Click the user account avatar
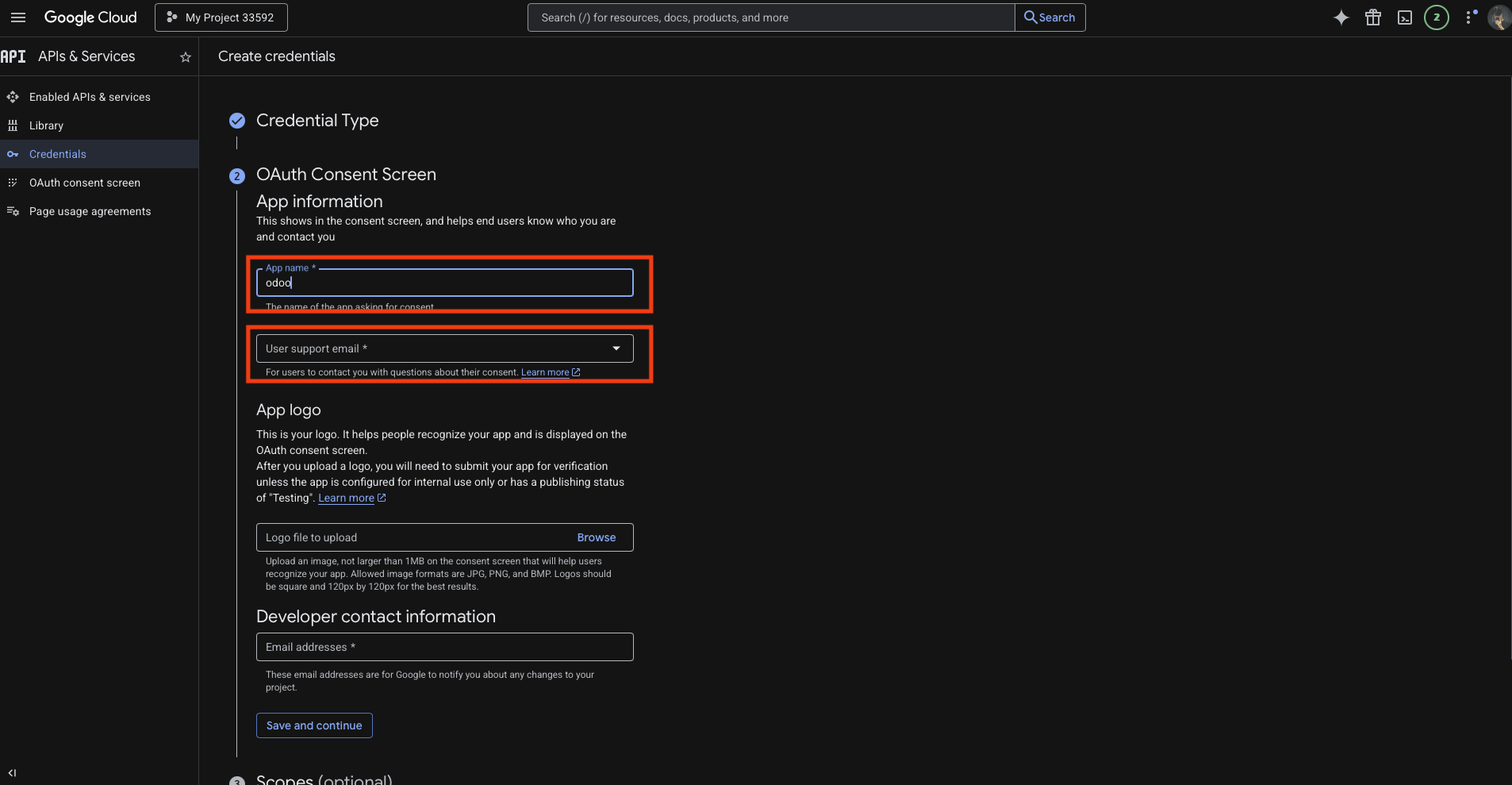Image resolution: width=1512 pixels, height=785 pixels. click(1498, 17)
